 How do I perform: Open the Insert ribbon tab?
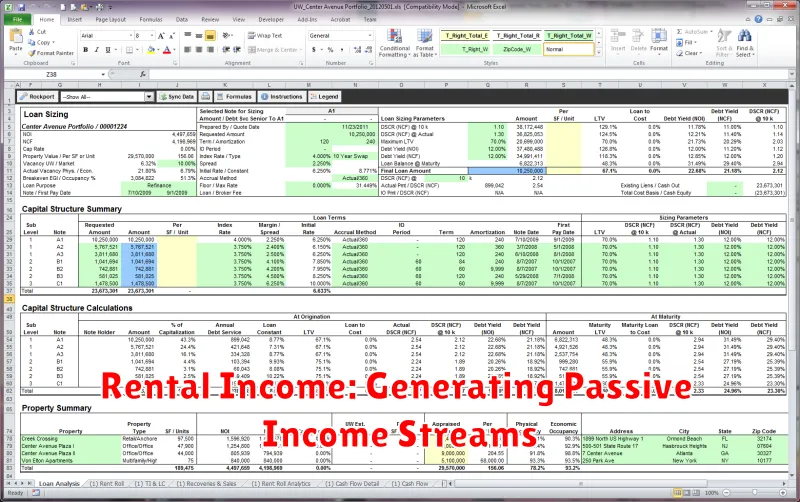(74, 19)
